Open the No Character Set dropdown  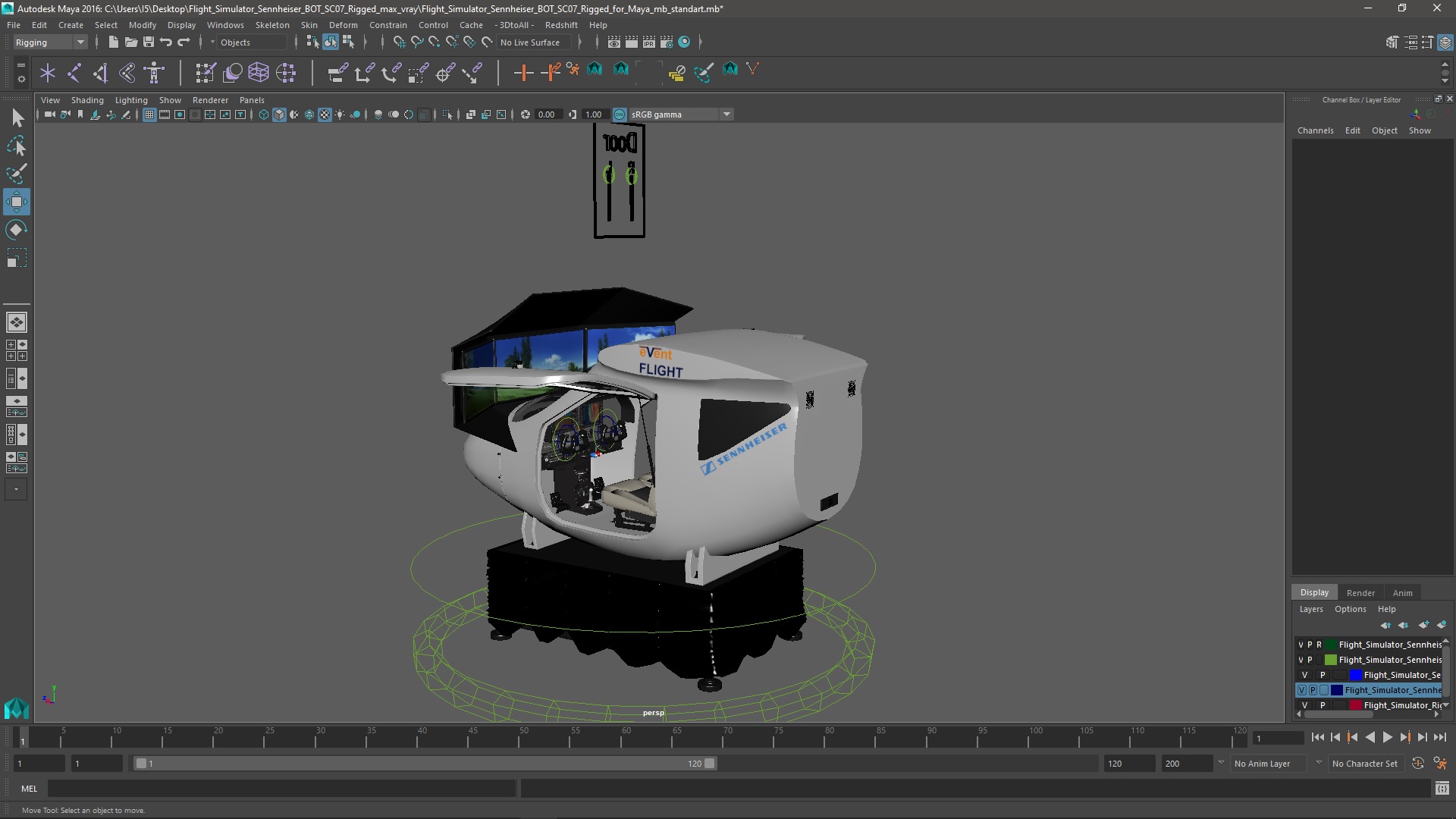pos(1365,764)
